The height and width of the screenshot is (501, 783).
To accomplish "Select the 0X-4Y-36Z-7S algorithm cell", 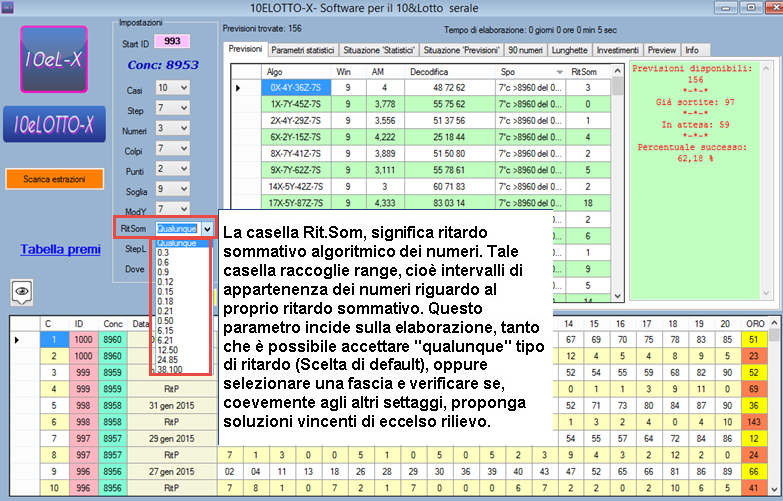I will [x=296, y=87].
